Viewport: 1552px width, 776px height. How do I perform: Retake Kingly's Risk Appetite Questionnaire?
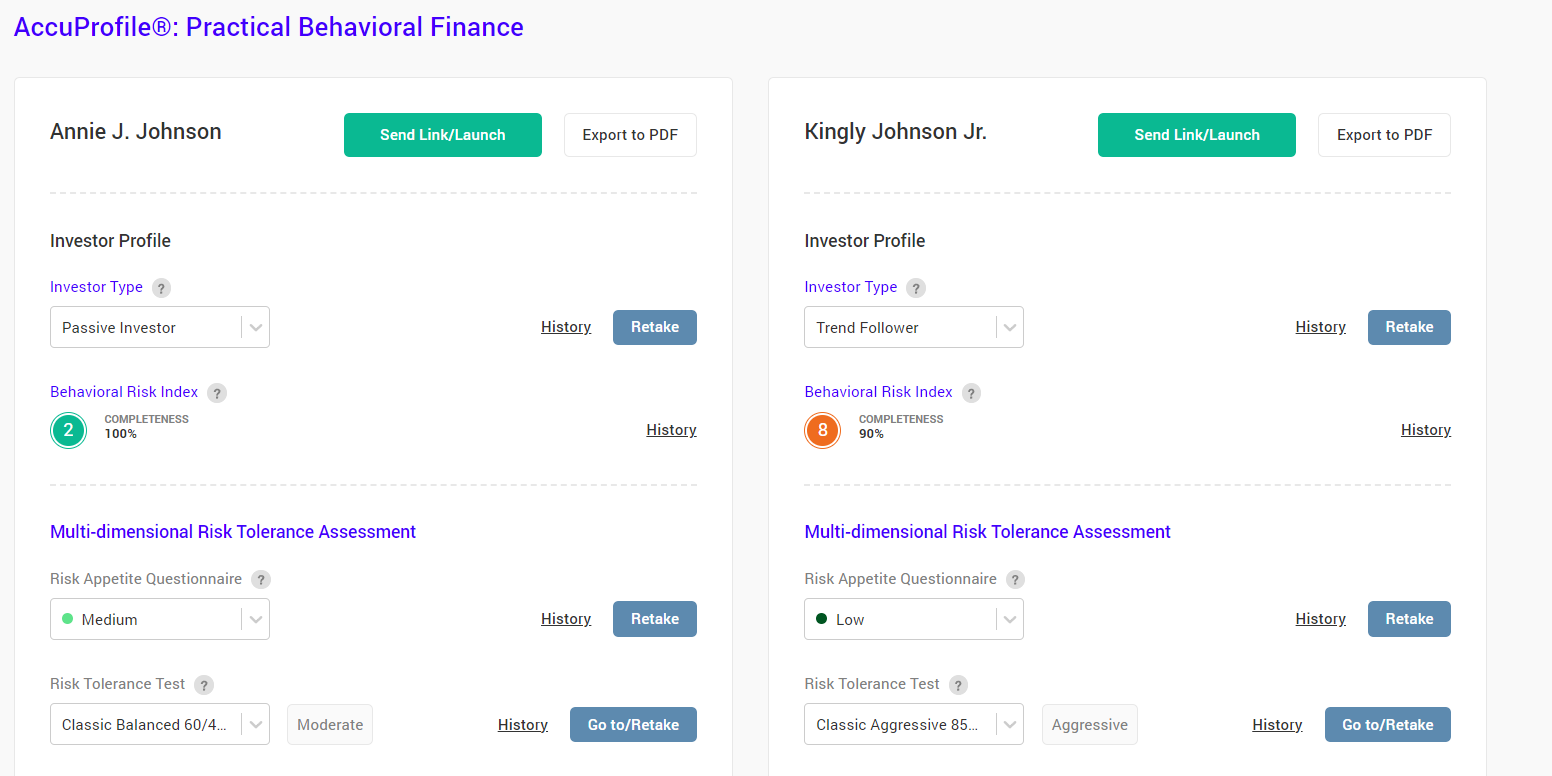click(1409, 619)
